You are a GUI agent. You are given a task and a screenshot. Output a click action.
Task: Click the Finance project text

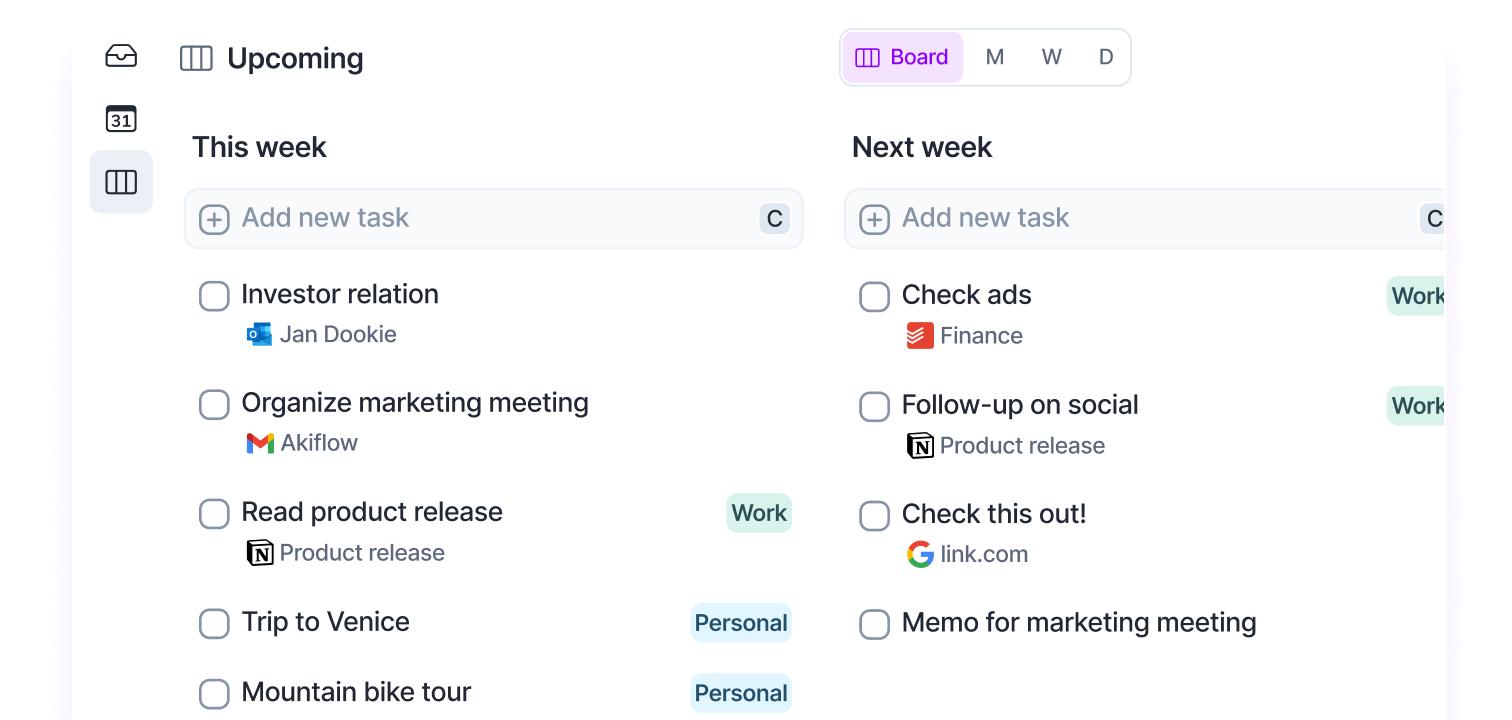[x=981, y=336]
